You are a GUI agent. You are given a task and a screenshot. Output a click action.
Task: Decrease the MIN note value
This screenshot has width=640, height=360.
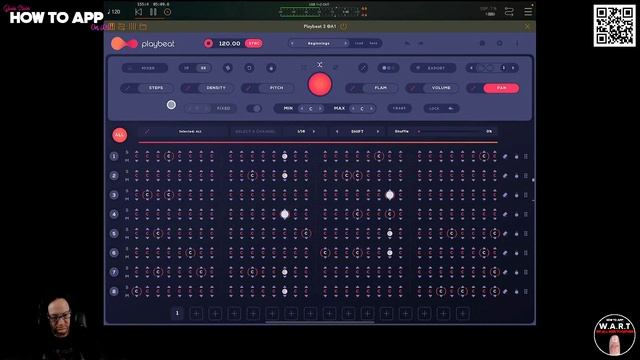[302, 109]
